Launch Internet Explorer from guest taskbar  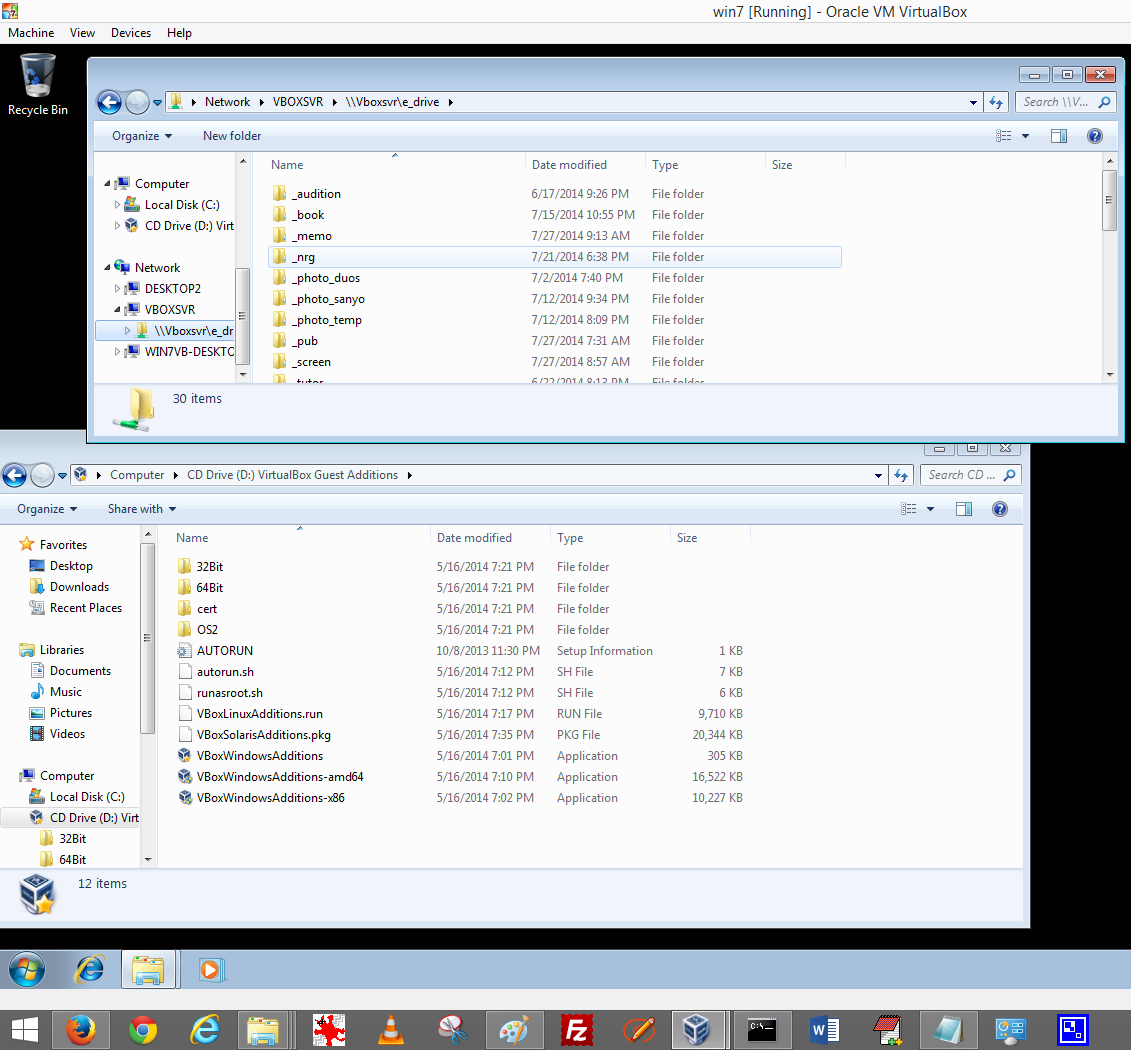(x=89, y=970)
